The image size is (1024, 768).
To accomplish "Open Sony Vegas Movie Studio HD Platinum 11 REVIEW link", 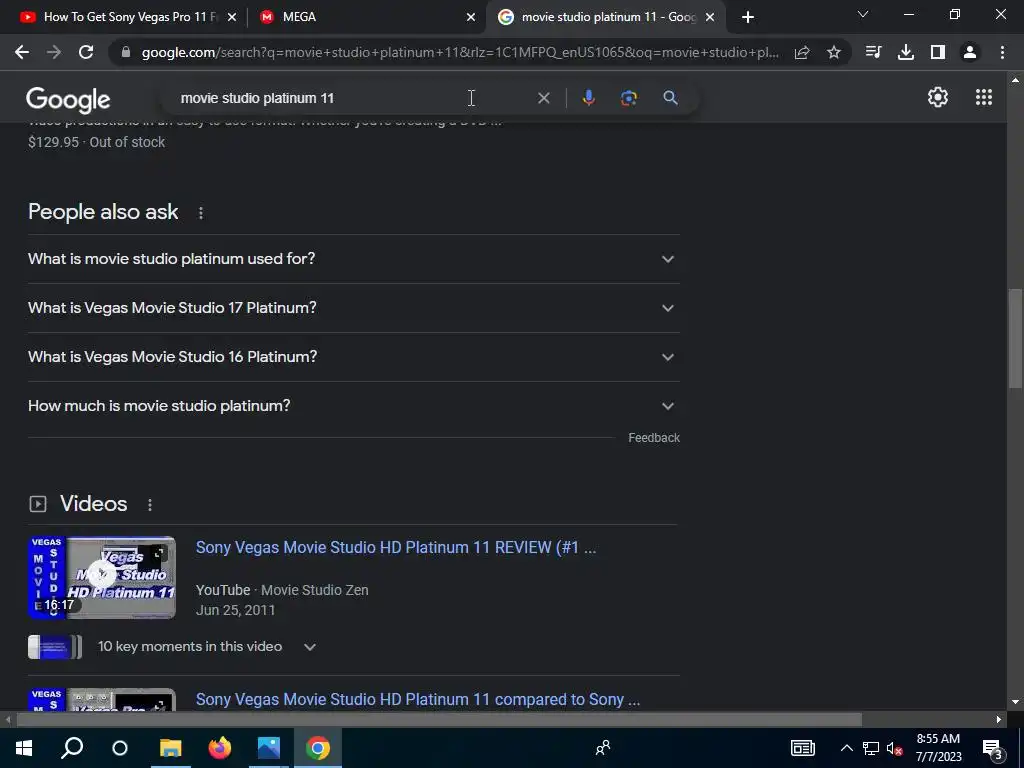I will click(x=396, y=547).
